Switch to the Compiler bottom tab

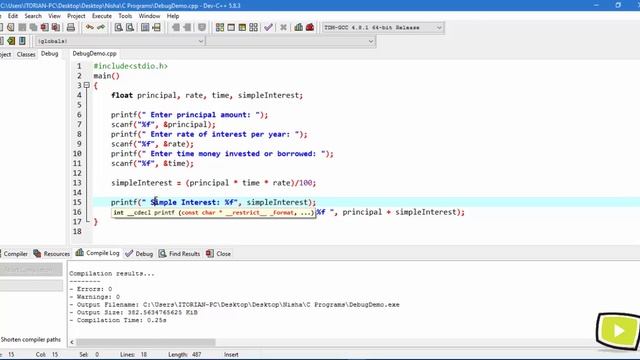click(x=15, y=253)
